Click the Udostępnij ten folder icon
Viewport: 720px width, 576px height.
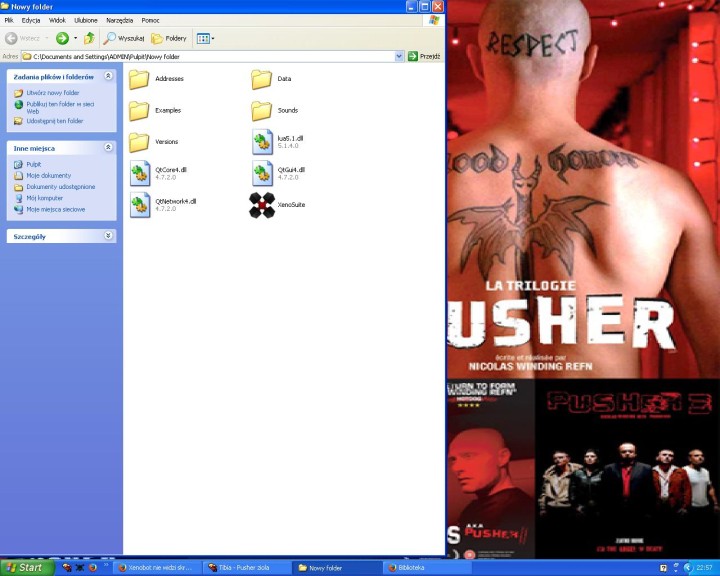click(x=18, y=121)
